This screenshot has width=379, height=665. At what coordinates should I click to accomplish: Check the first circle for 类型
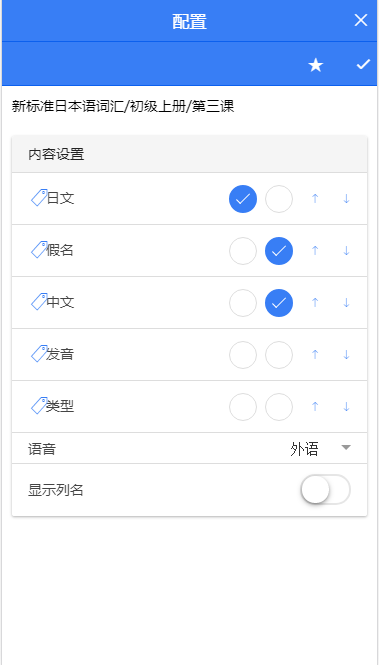(x=243, y=407)
